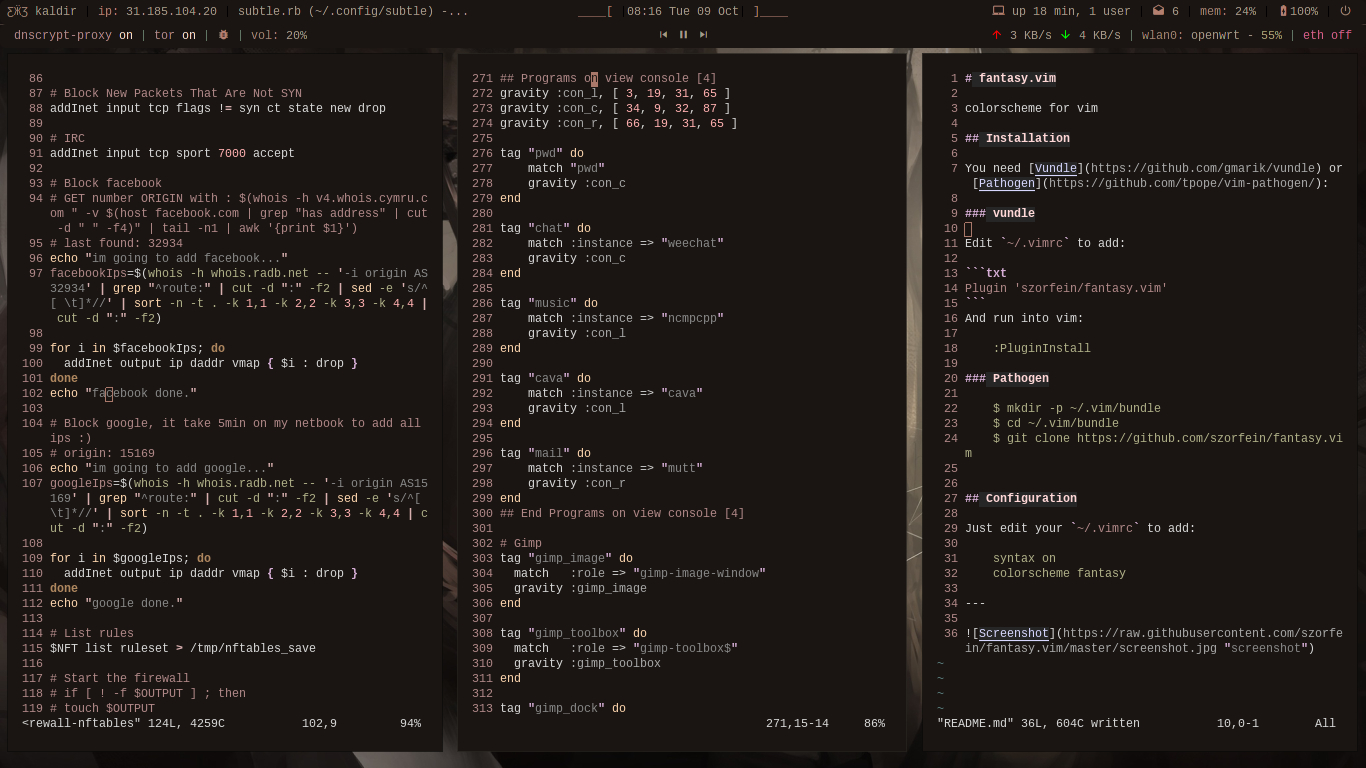Click 'gravity :con_r, [ 66, 19, 31, 65 ]' line

(619, 123)
